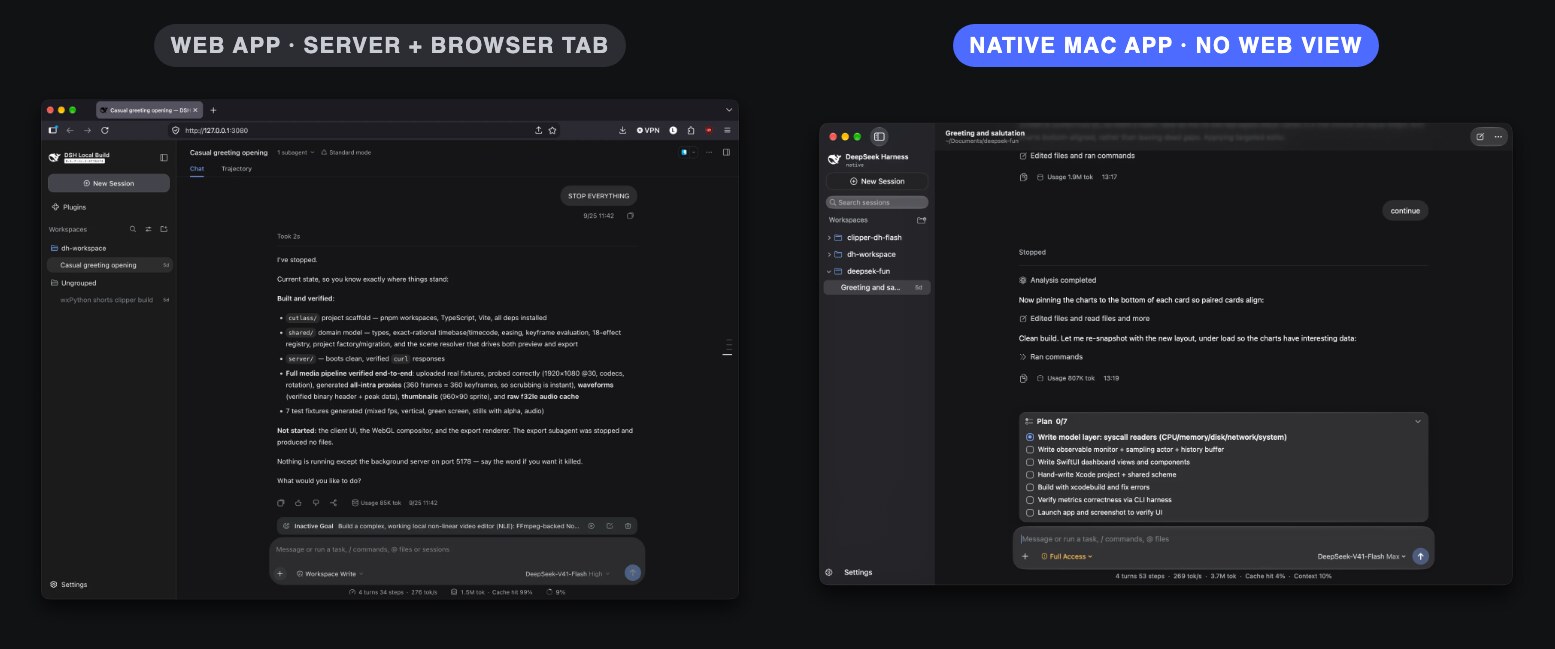Switch to the Trajectory tab
The image size is (1555, 649).
(236, 169)
